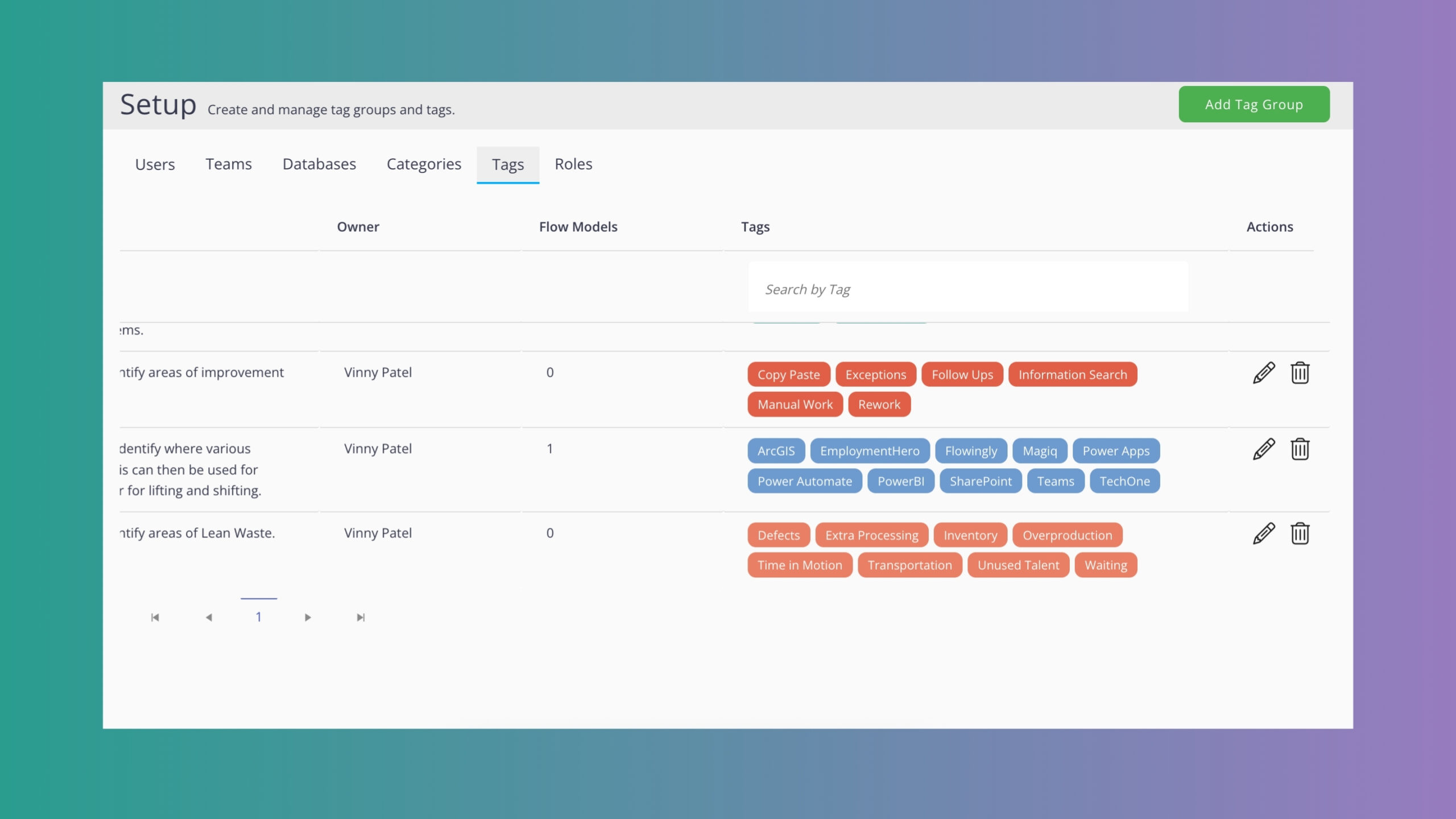Click the PowerBI tag chip

click(x=900, y=481)
